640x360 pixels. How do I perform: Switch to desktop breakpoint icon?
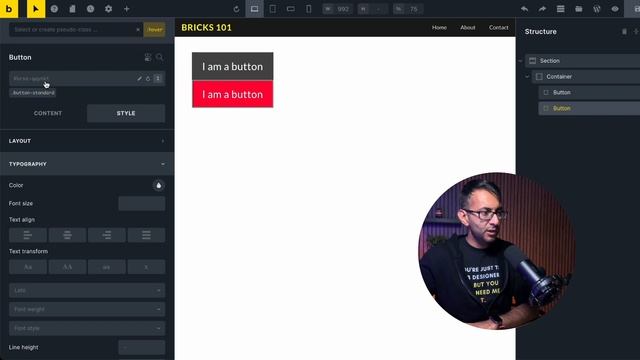coord(254,9)
